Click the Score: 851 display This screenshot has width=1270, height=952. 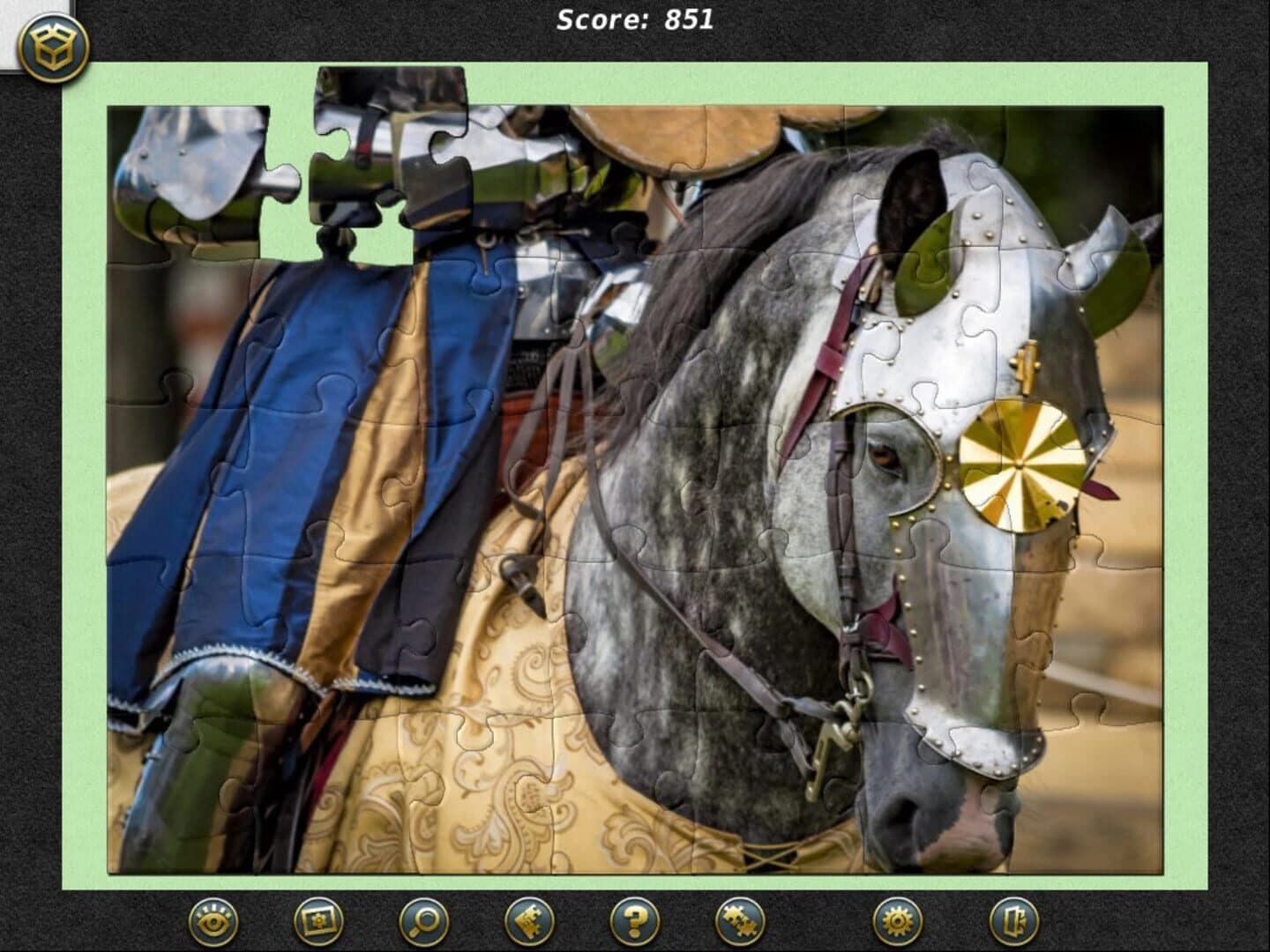(633, 19)
